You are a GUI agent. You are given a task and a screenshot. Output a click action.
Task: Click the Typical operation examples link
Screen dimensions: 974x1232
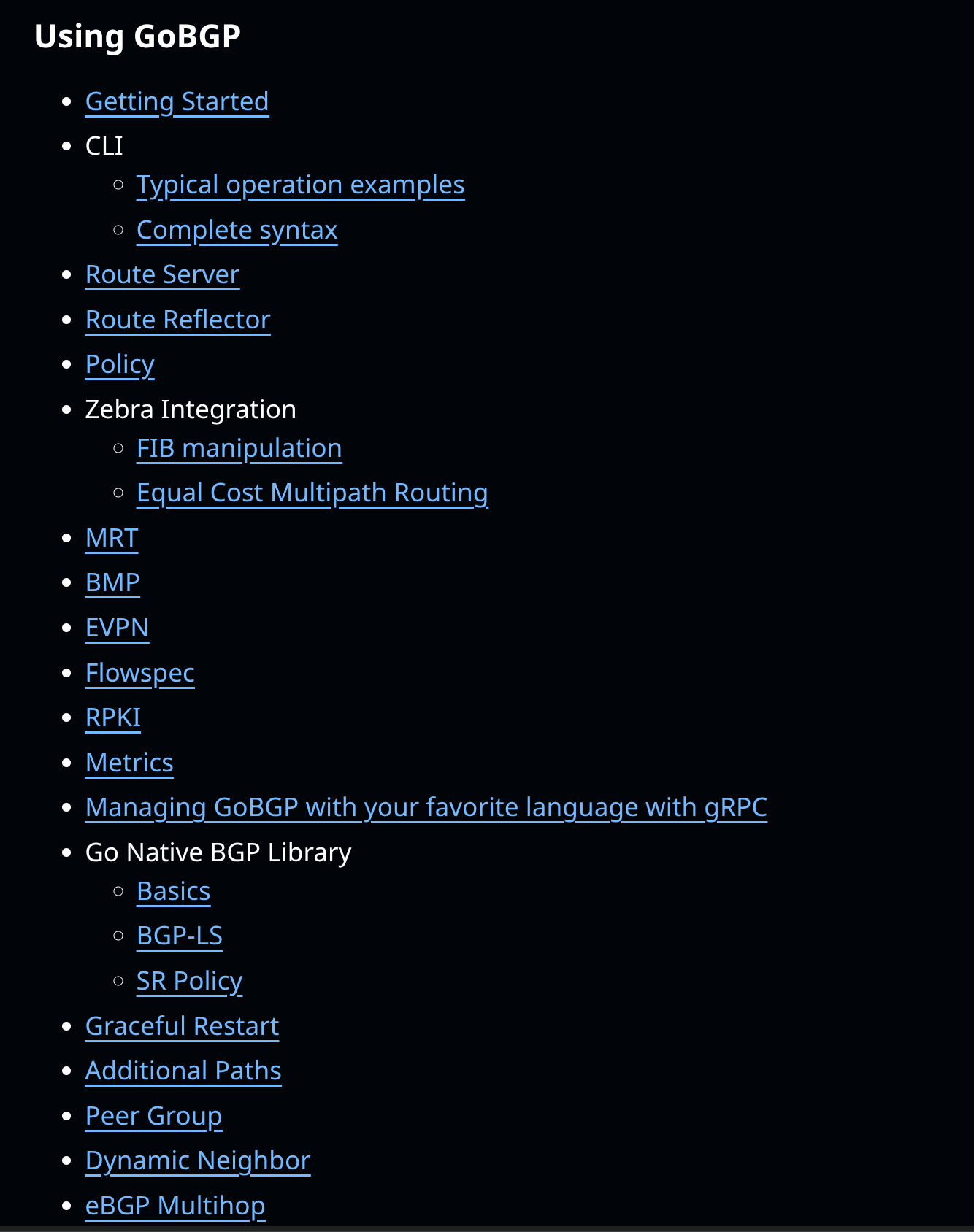point(300,185)
